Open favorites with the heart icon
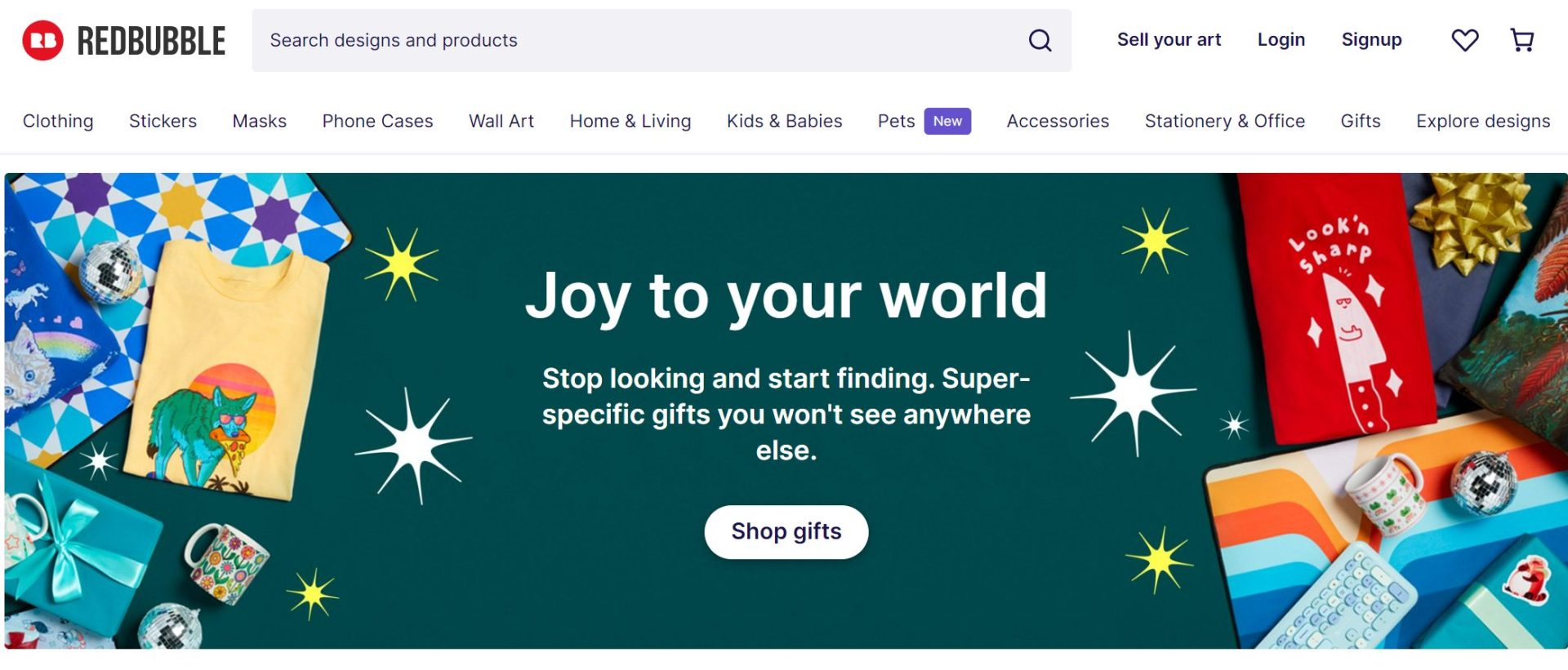The height and width of the screenshot is (670, 1568). [x=1464, y=40]
